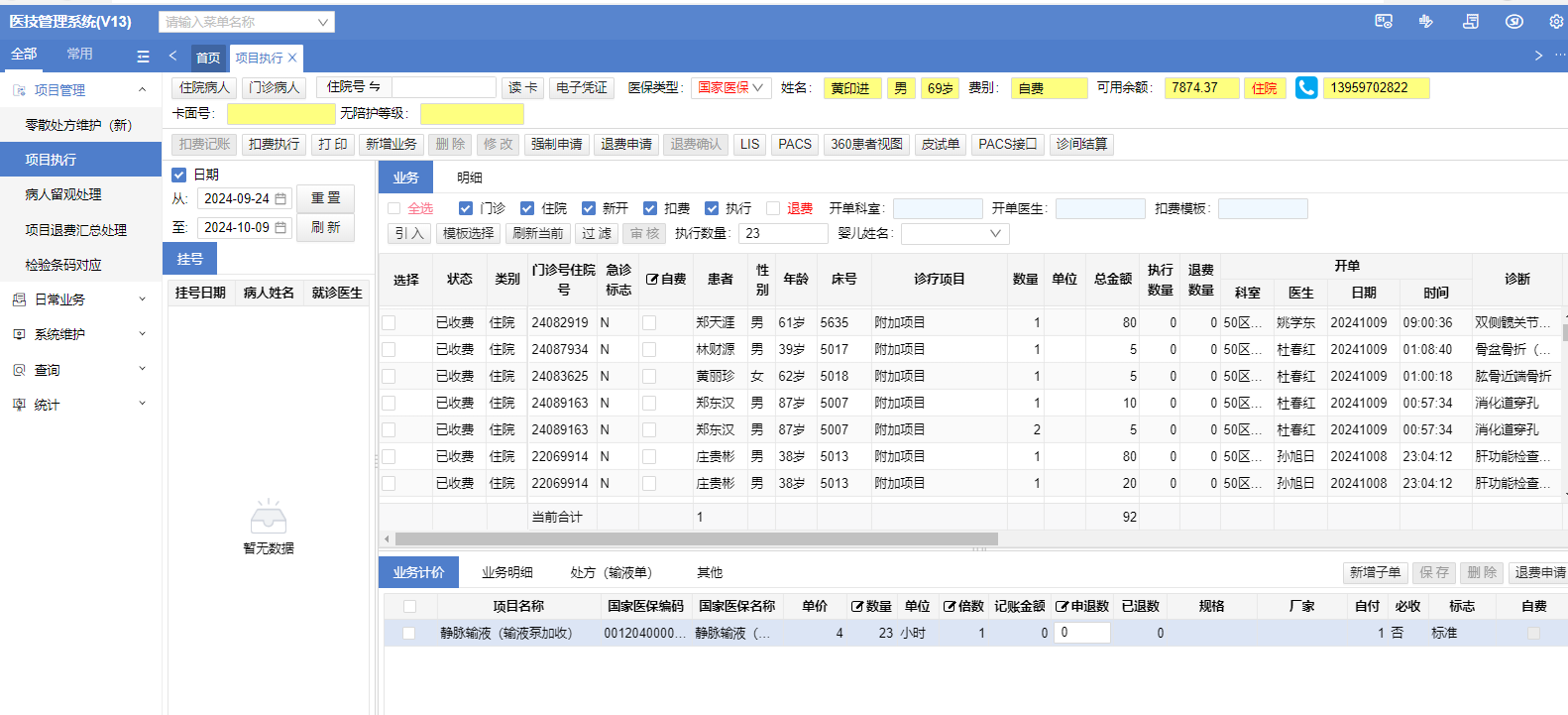Click the blue phone call icon
Viewport: 1568px width, 715px height.
(1306, 88)
